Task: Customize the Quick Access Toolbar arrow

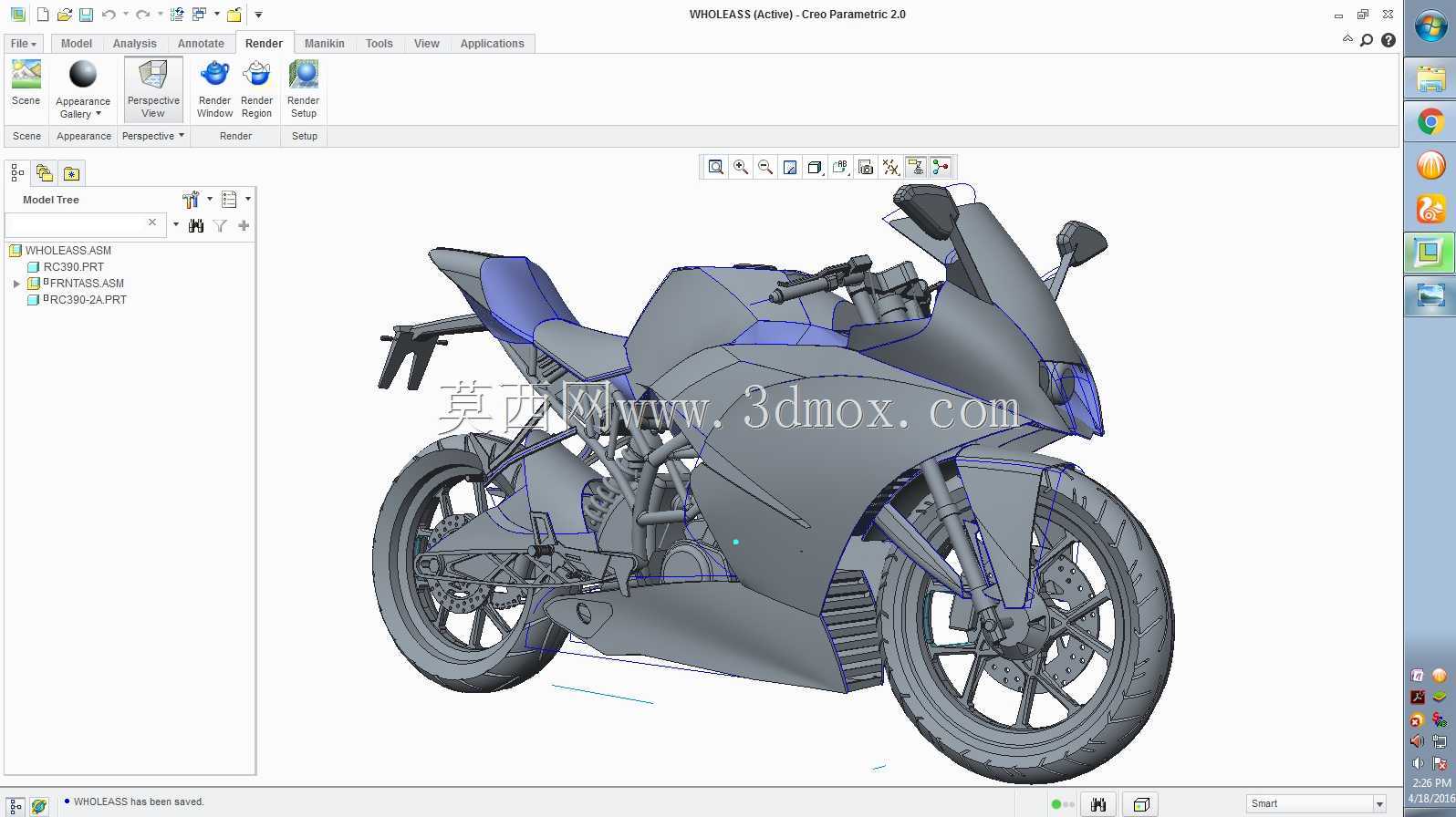Action: click(x=258, y=15)
